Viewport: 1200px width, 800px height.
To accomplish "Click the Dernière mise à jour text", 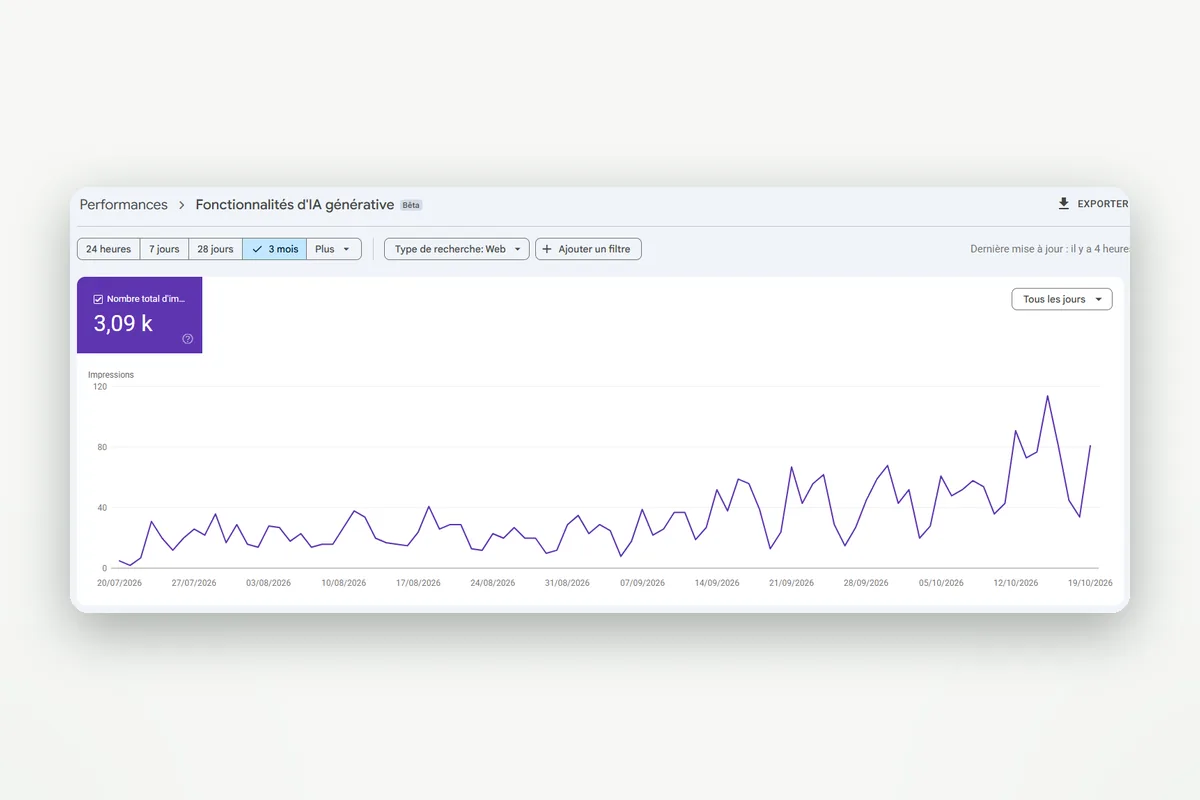I will point(1049,249).
